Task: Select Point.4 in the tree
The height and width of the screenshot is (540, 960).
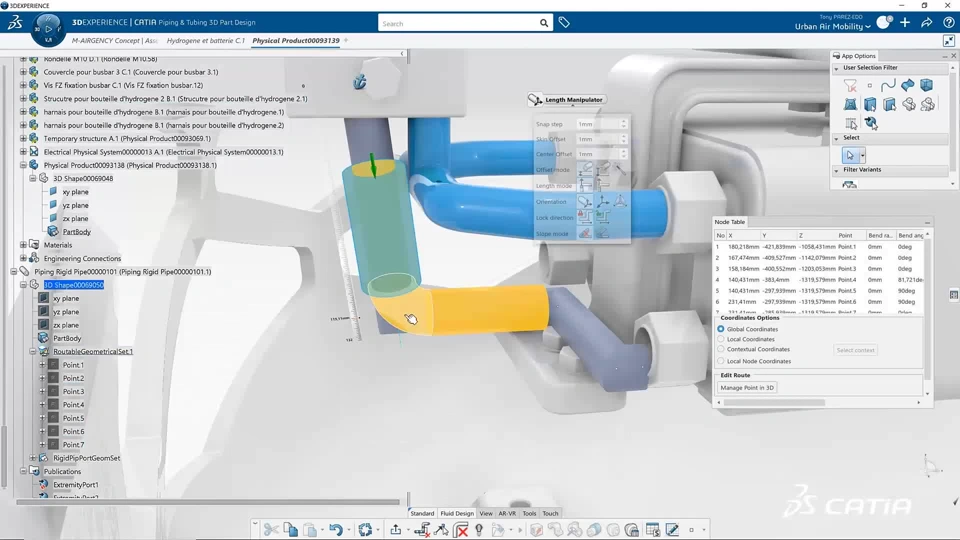Action: point(73,405)
